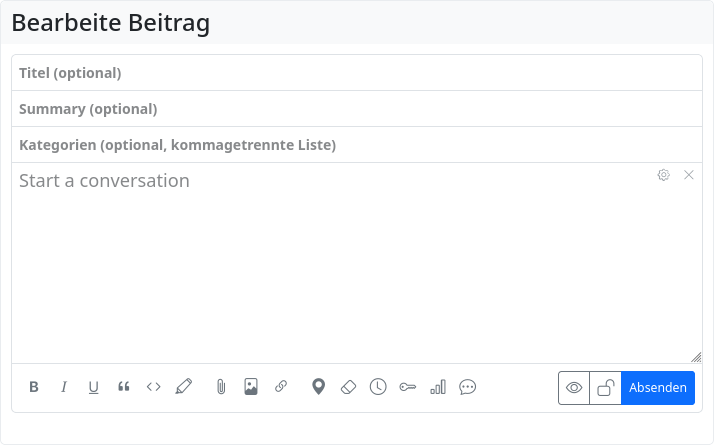Click the key icon in the toolbar
714x445 pixels.
pyautogui.click(x=408, y=387)
